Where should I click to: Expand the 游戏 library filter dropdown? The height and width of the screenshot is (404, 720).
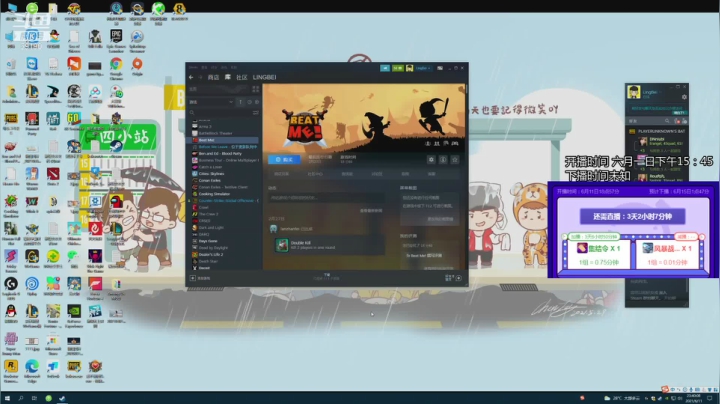coord(211,102)
